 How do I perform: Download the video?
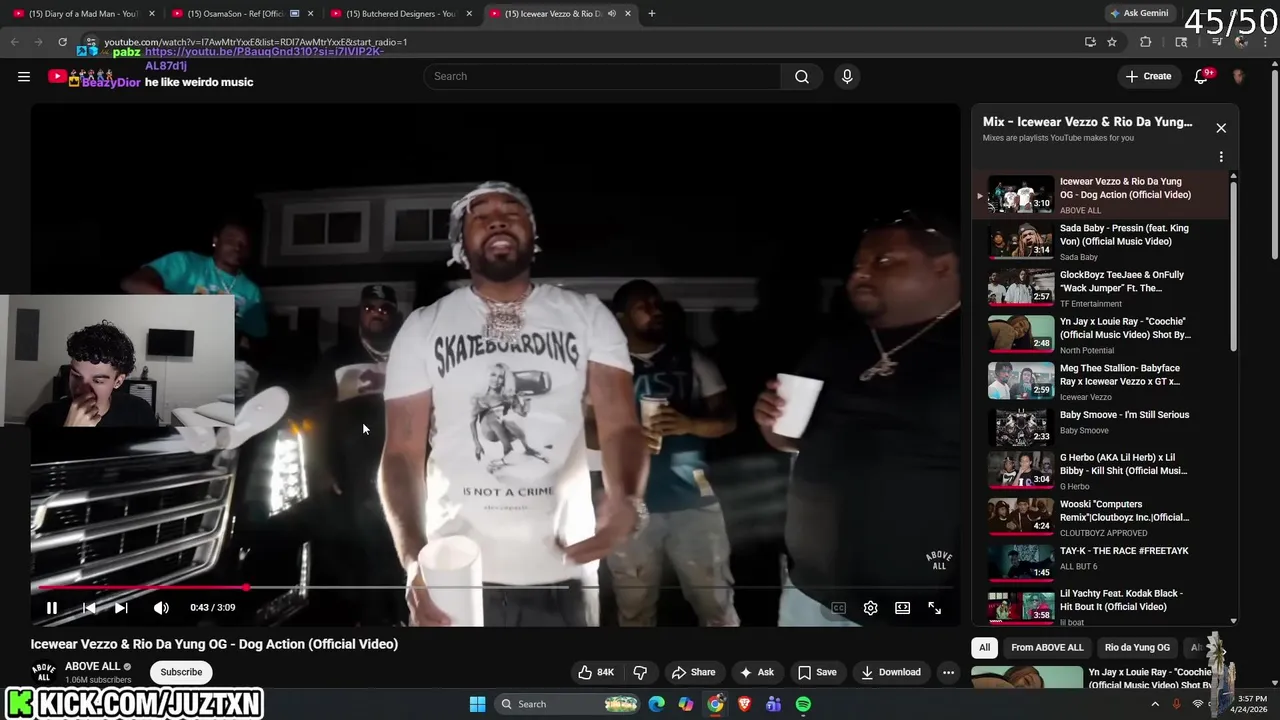point(891,672)
